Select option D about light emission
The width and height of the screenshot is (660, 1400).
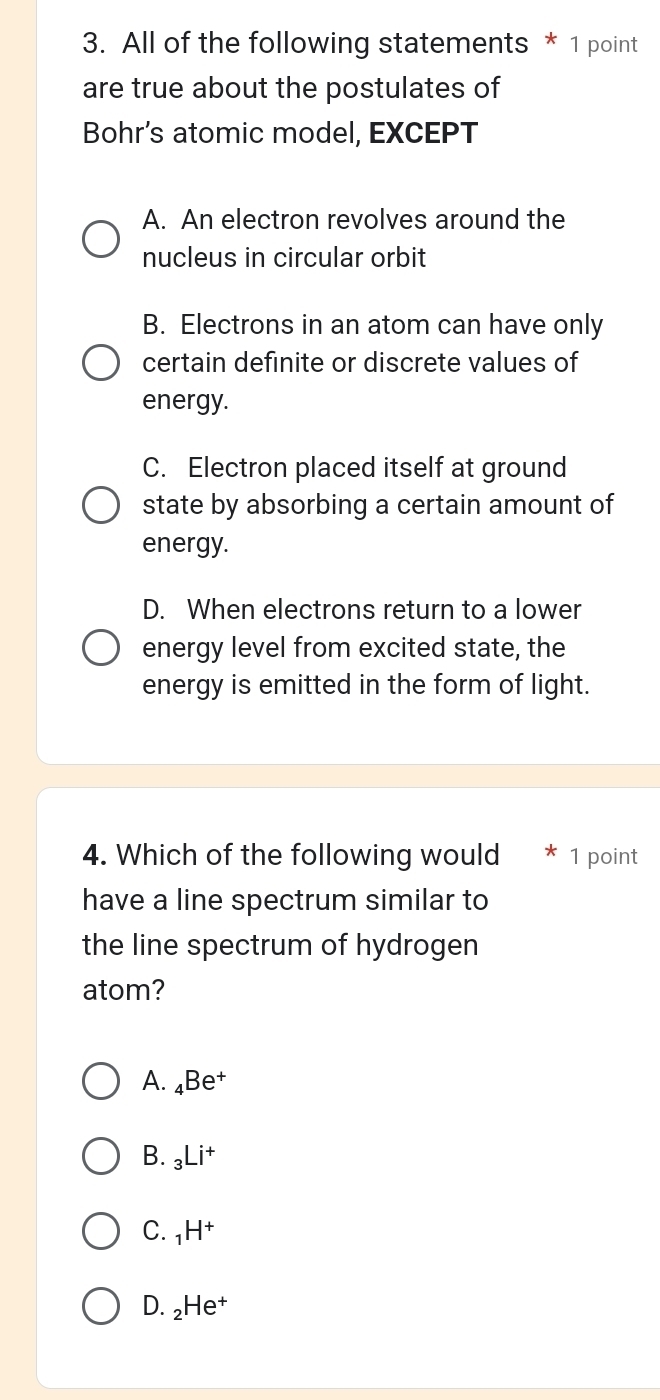click(100, 648)
